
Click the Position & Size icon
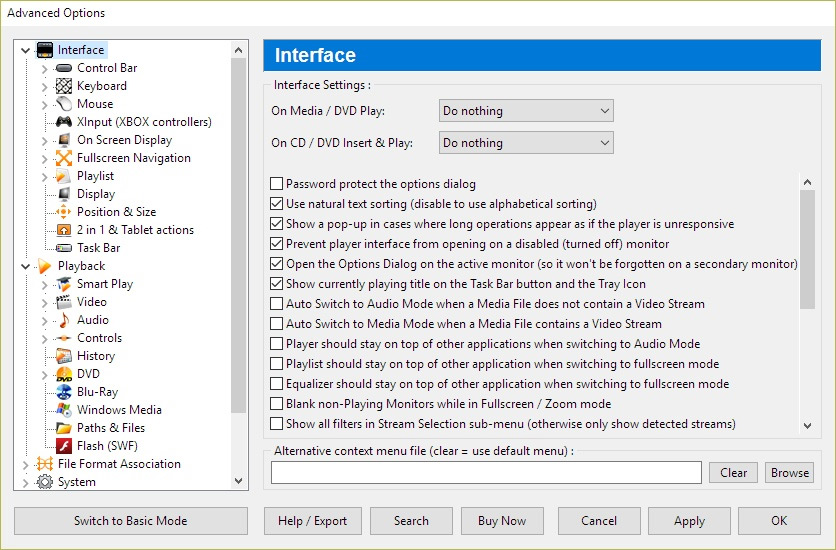[64, 212]
